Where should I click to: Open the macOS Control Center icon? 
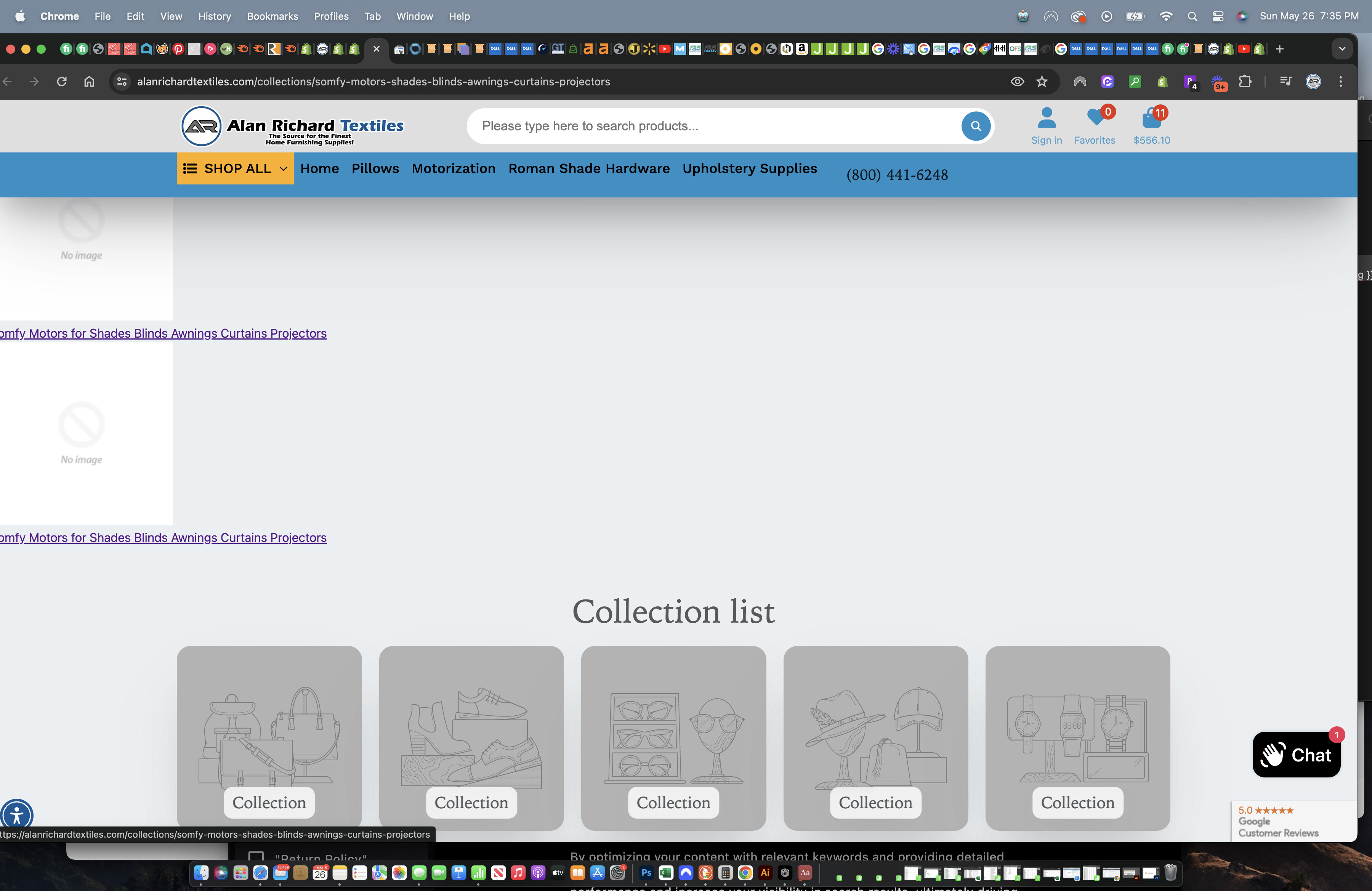click(1218, 16)
